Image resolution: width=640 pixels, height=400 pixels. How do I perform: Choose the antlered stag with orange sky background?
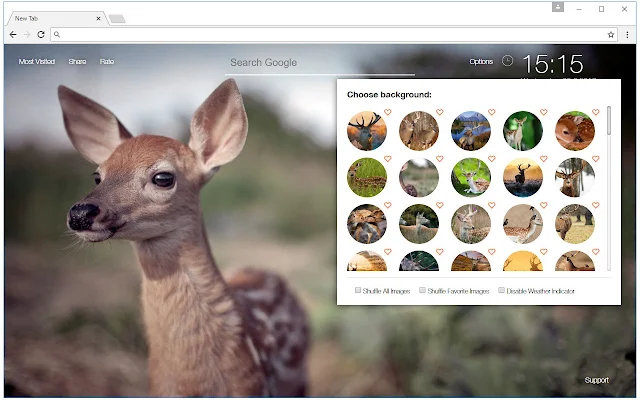(x=367, y=131)
